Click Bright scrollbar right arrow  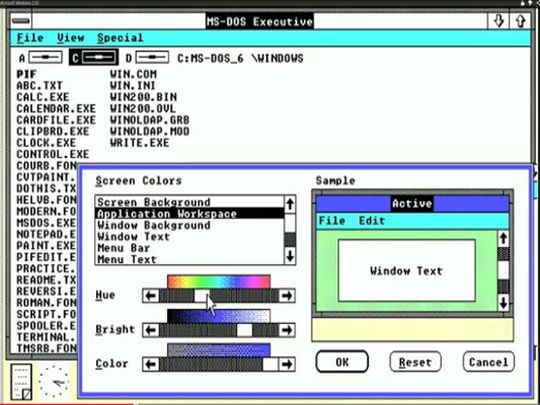coord(287,330)
